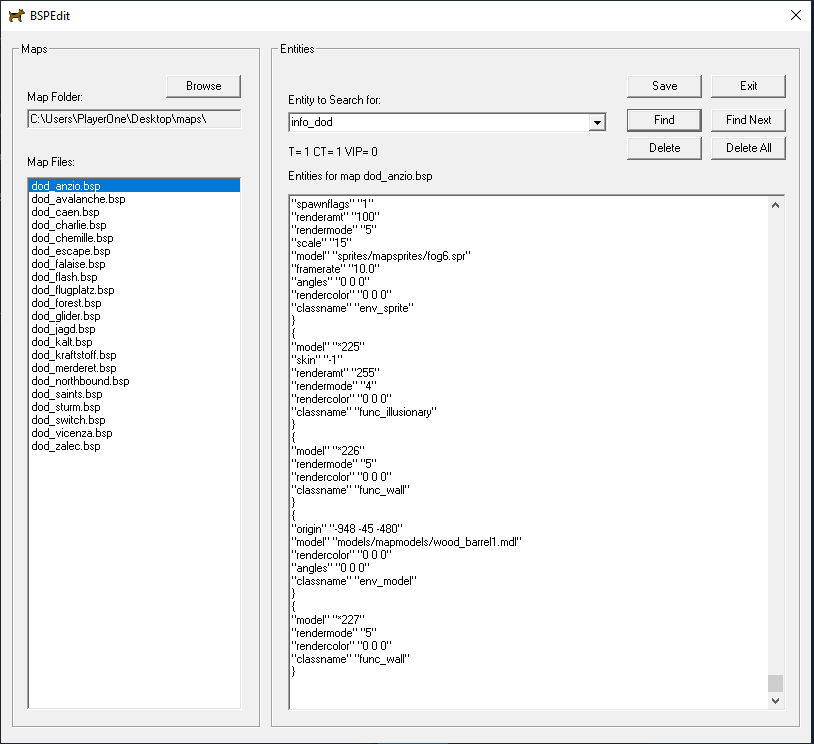Click the "rendermode" "4" line
814x744 pixels.
[x=334, y=386]
